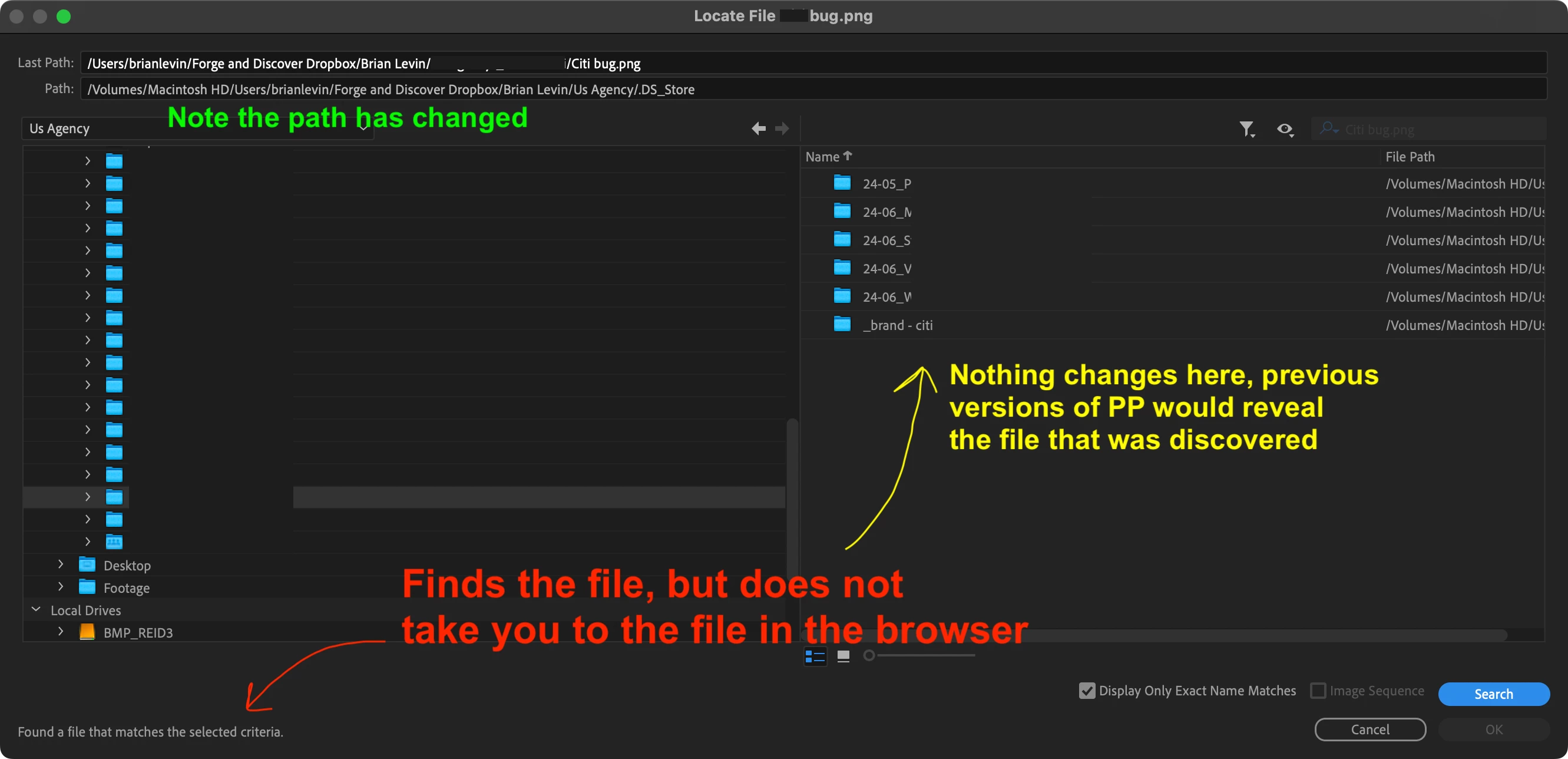Enable the Image Sequence checkbox
The image size is (1568, 759).
coord(1318,691)
